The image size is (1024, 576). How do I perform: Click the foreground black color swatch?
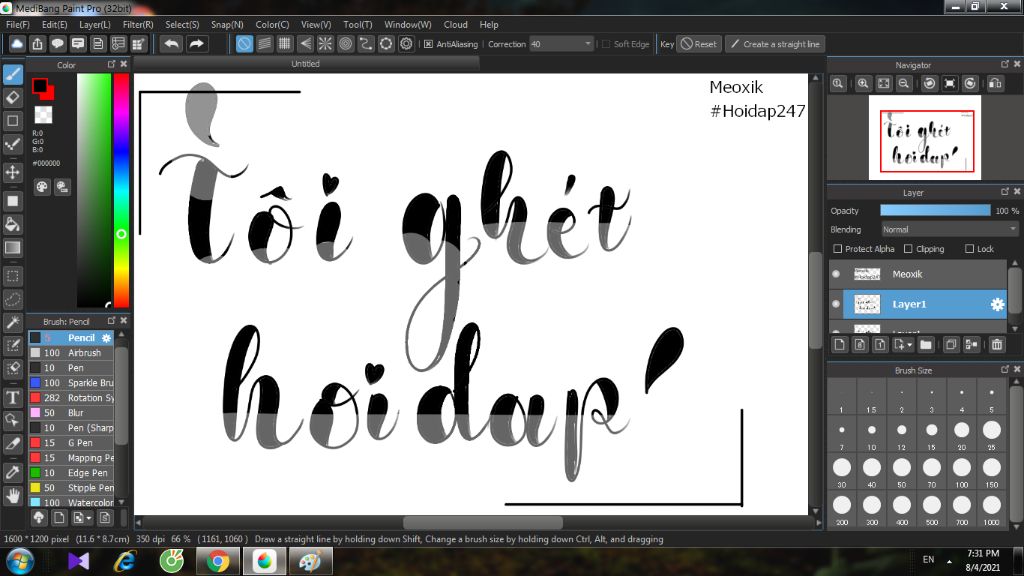pyautogui.click(x=40, y=86)
